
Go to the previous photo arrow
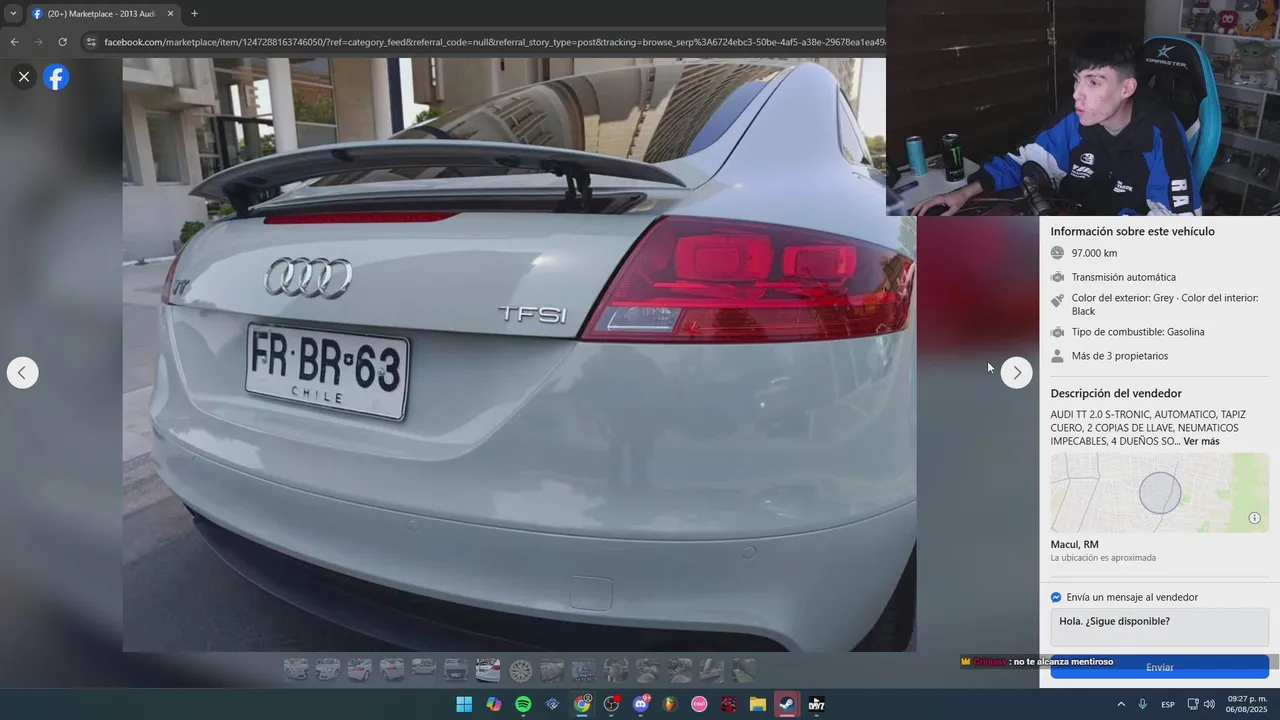tap(22, 373)
